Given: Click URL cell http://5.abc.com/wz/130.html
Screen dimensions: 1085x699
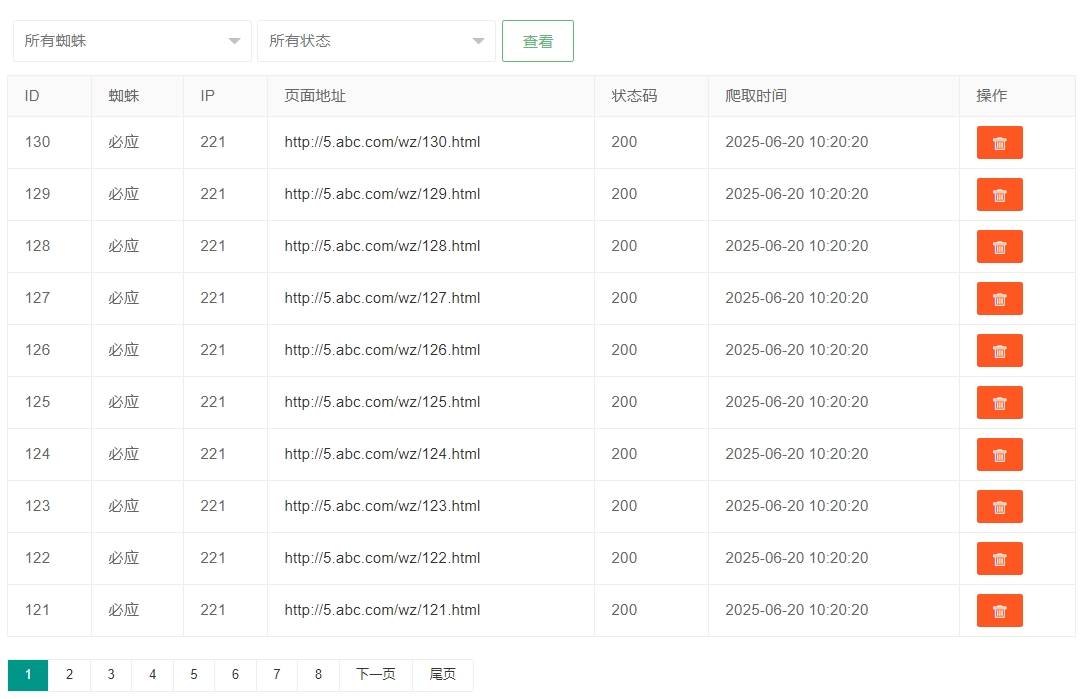Looking at the screenshot, I should [x=382, y=142].
